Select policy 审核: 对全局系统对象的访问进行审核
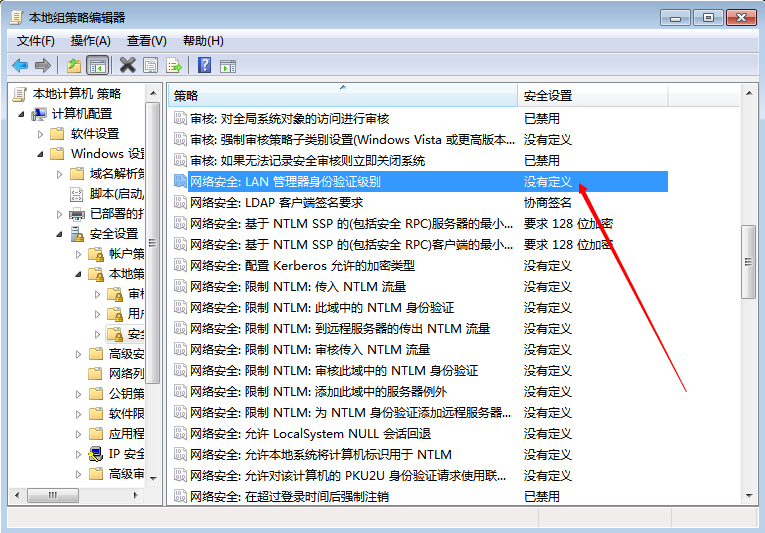Screen dimensions: 765x533 pos(289,119)
